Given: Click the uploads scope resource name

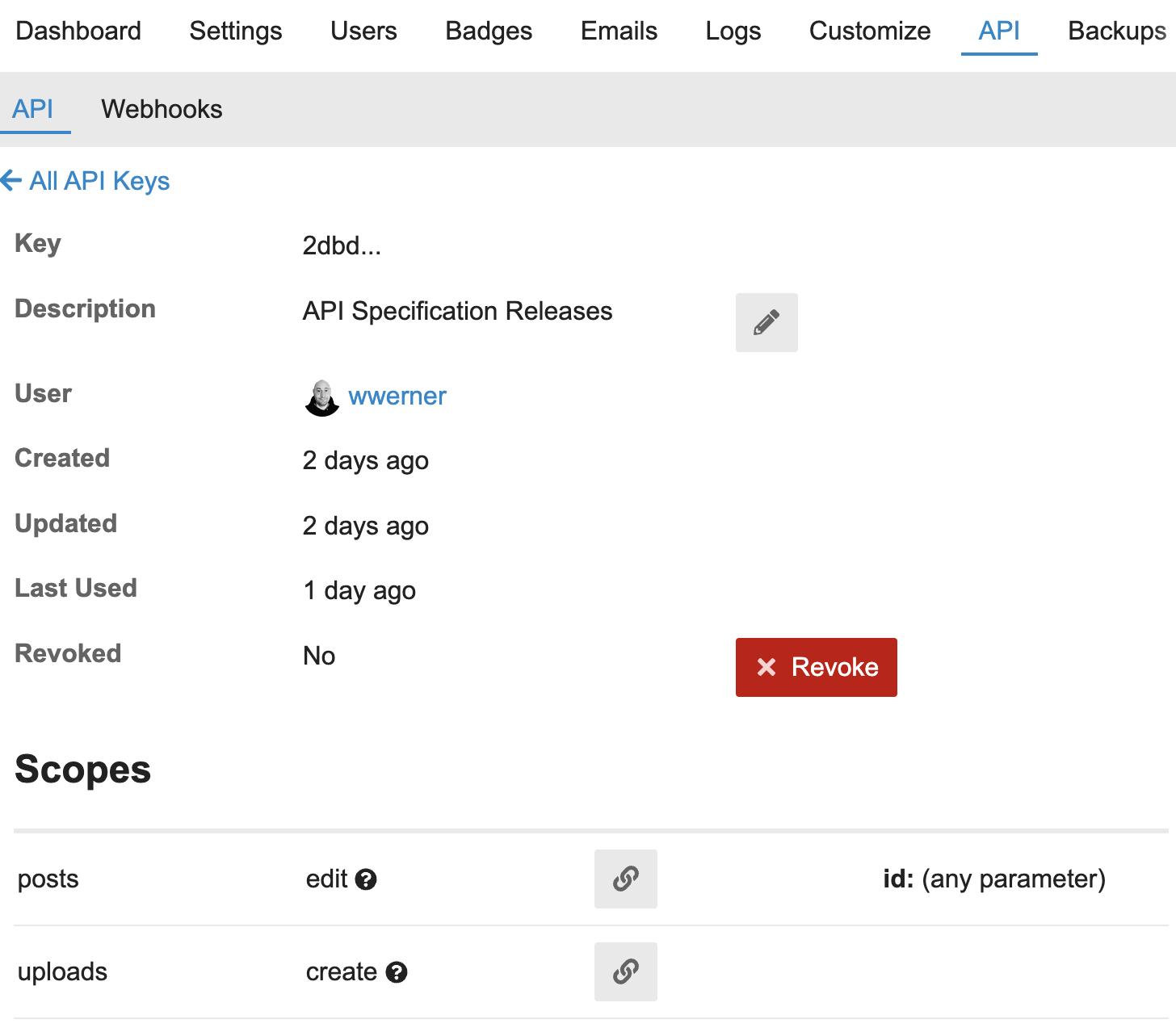Looking at the screenshot, I should pyautogui.click(x=62, y=971).
